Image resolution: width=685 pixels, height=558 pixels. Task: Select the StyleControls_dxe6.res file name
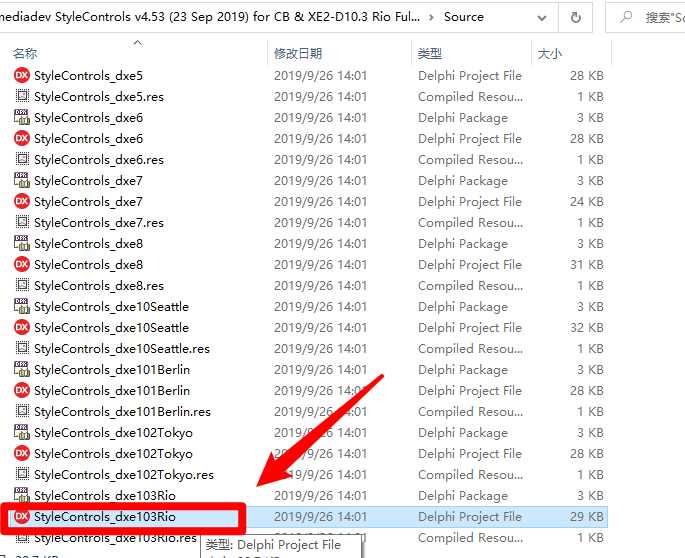pos(99,159)
